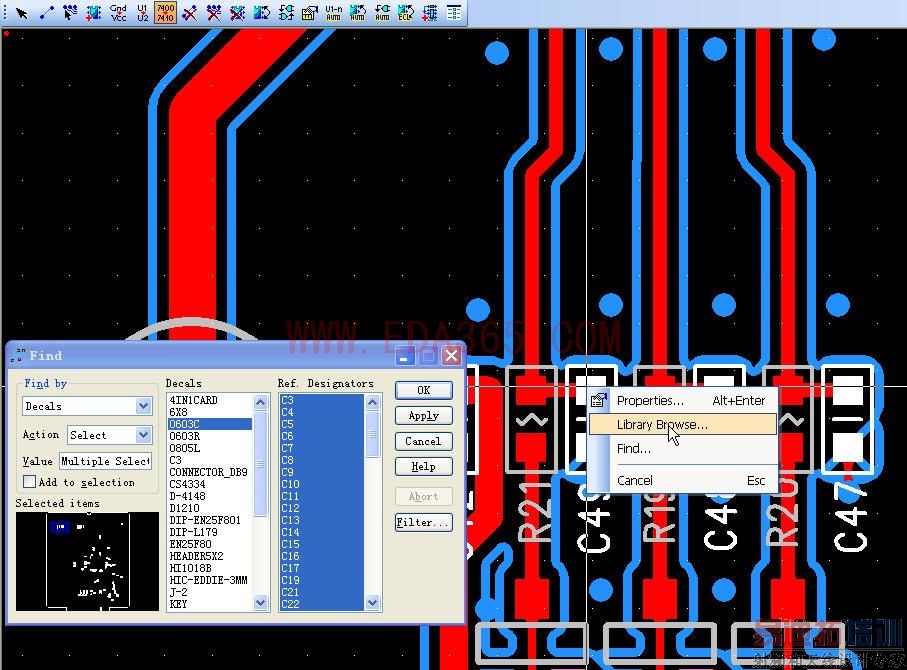
Task: Select the arrow pointer tool in toolbar
Action: point(21,13)
